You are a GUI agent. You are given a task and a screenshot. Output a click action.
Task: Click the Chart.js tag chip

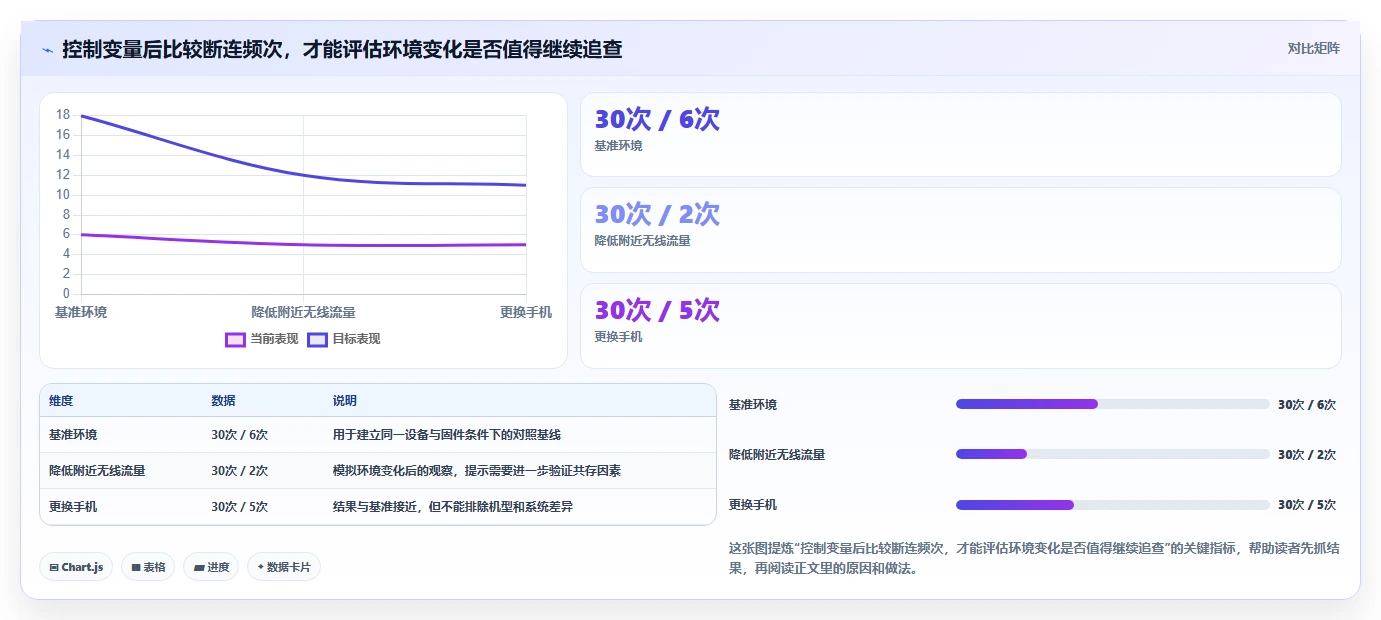[x=76, y=567]
